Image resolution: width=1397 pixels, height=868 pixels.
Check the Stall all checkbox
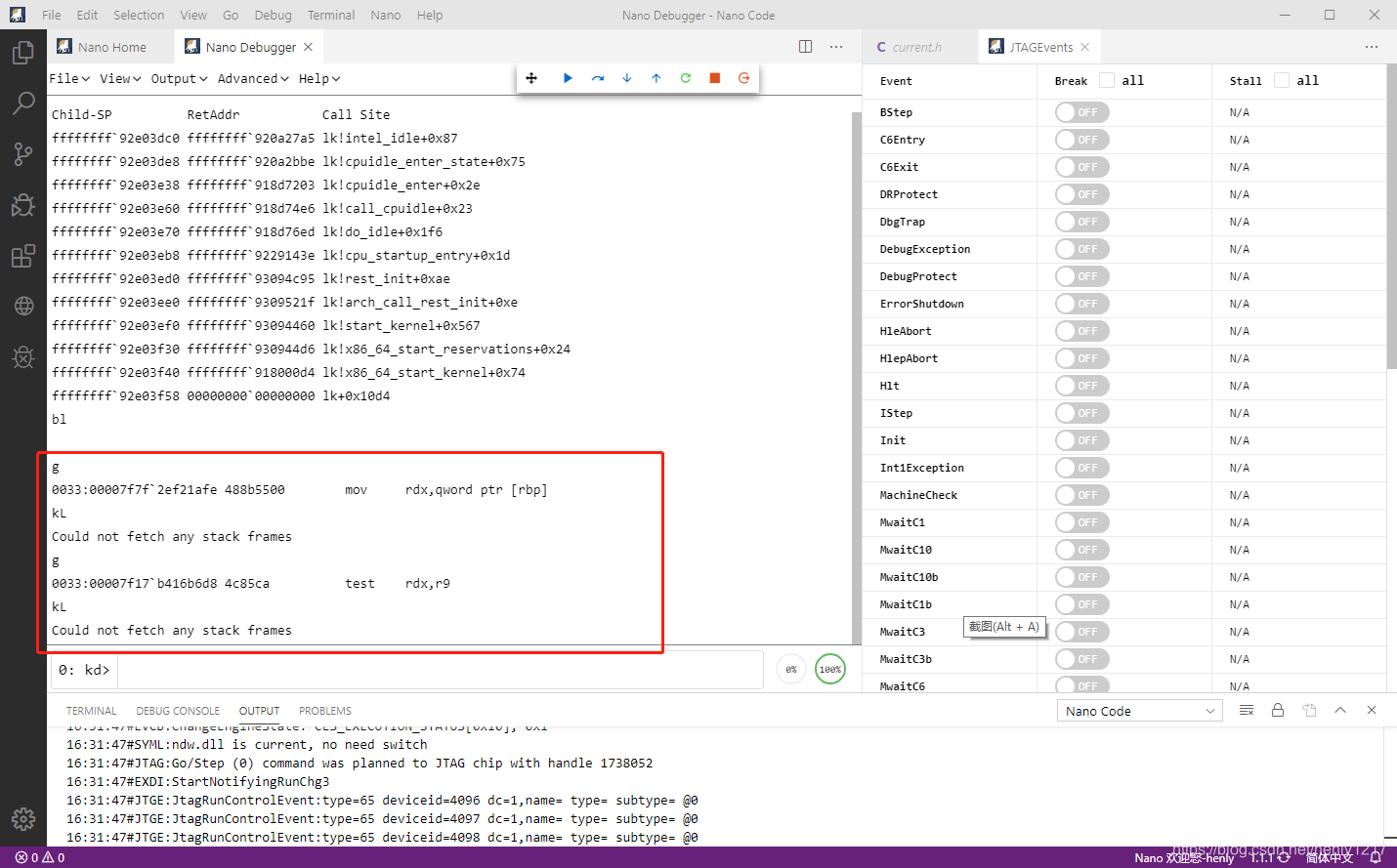(x=1282, y=80)
